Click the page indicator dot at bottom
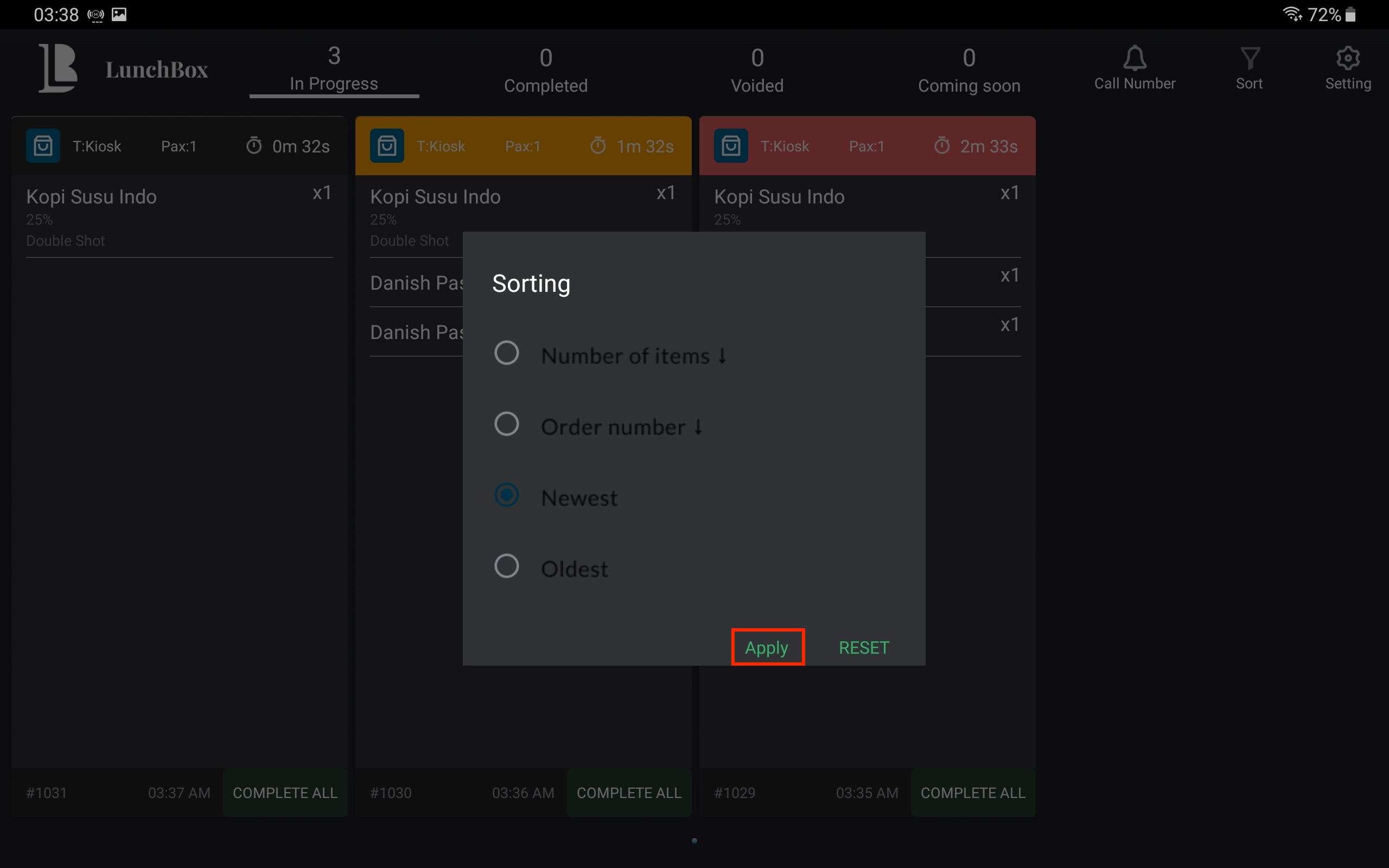Screen dimensions: 1389x868 pos(694,841)
